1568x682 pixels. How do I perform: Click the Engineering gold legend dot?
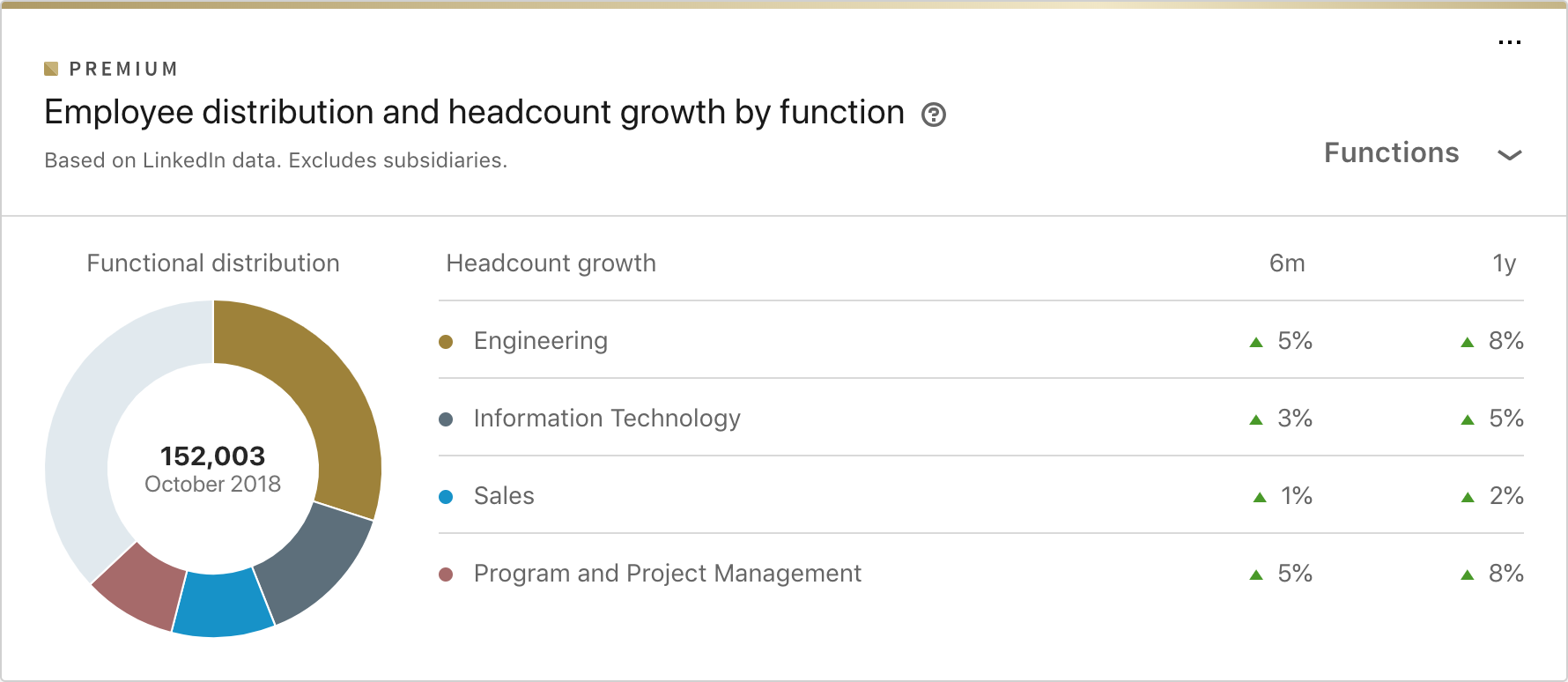tap(446, 342)
